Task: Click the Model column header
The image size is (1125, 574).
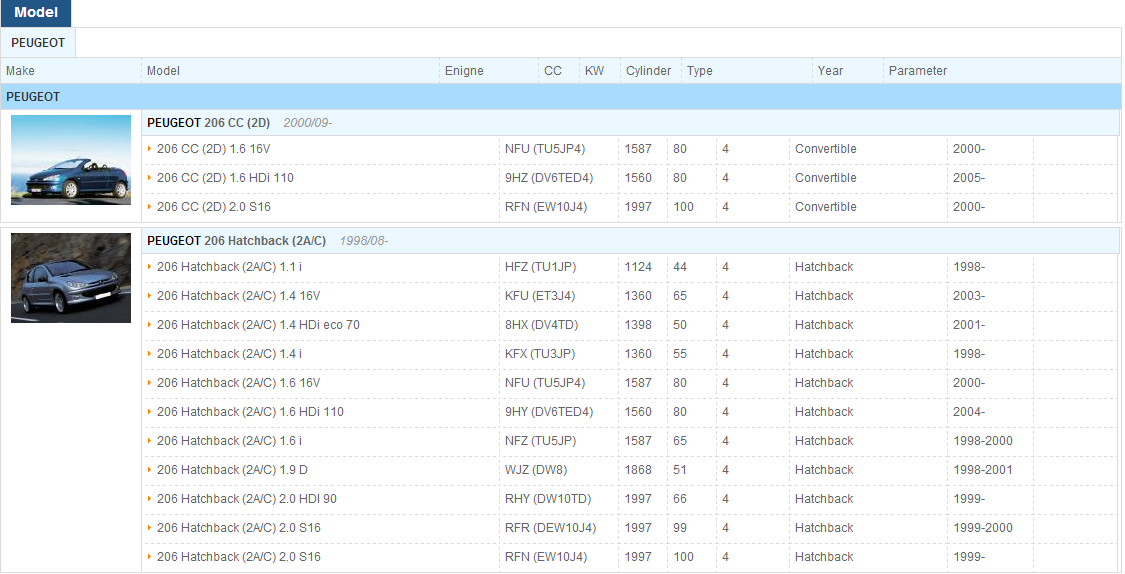Action: [164, 71]
